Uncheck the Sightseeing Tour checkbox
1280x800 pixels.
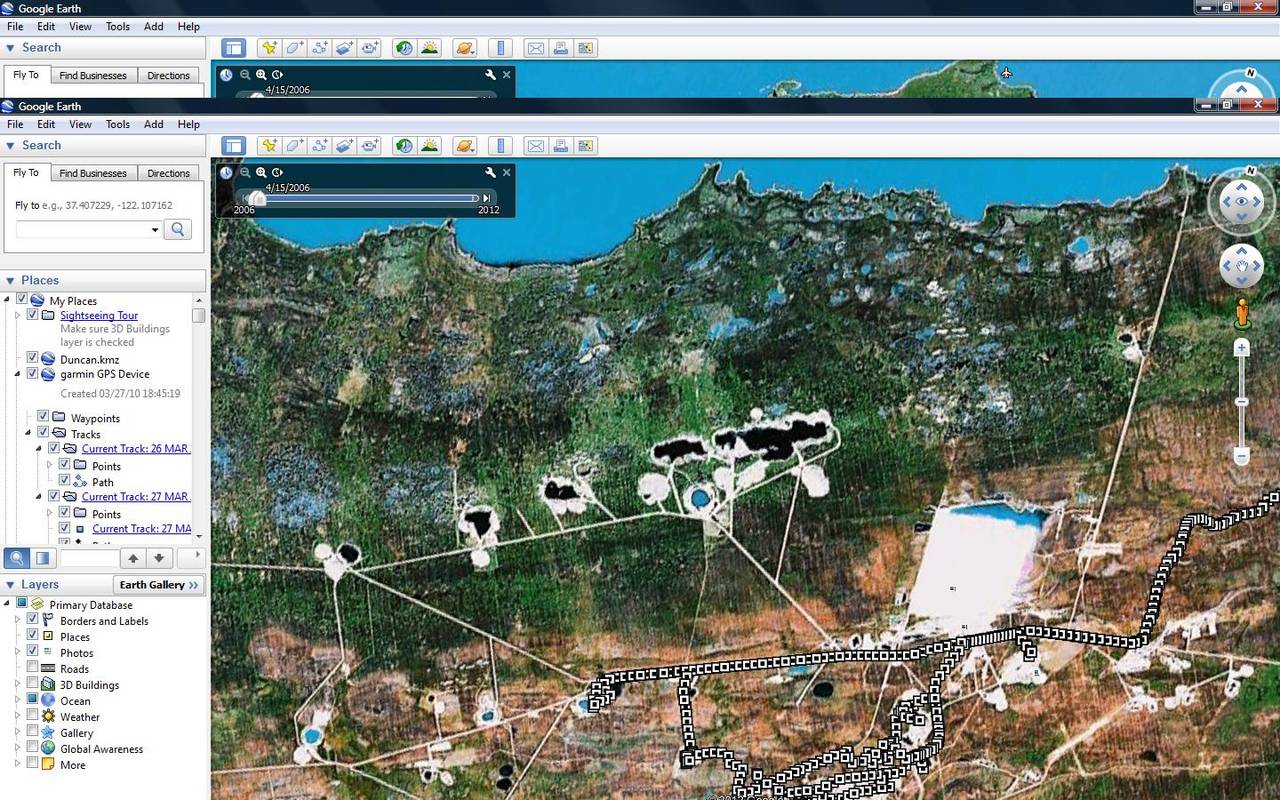coord(32,315)
